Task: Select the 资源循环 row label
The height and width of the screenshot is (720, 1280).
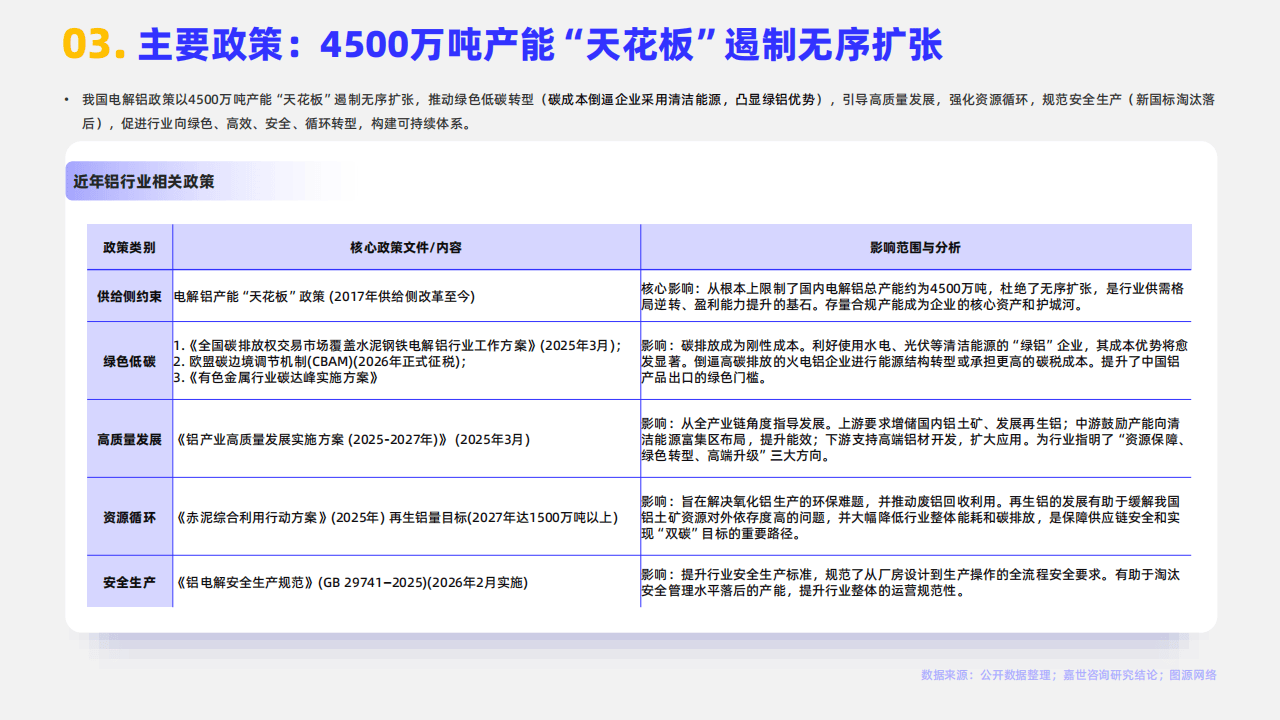Action: point(129,517)
